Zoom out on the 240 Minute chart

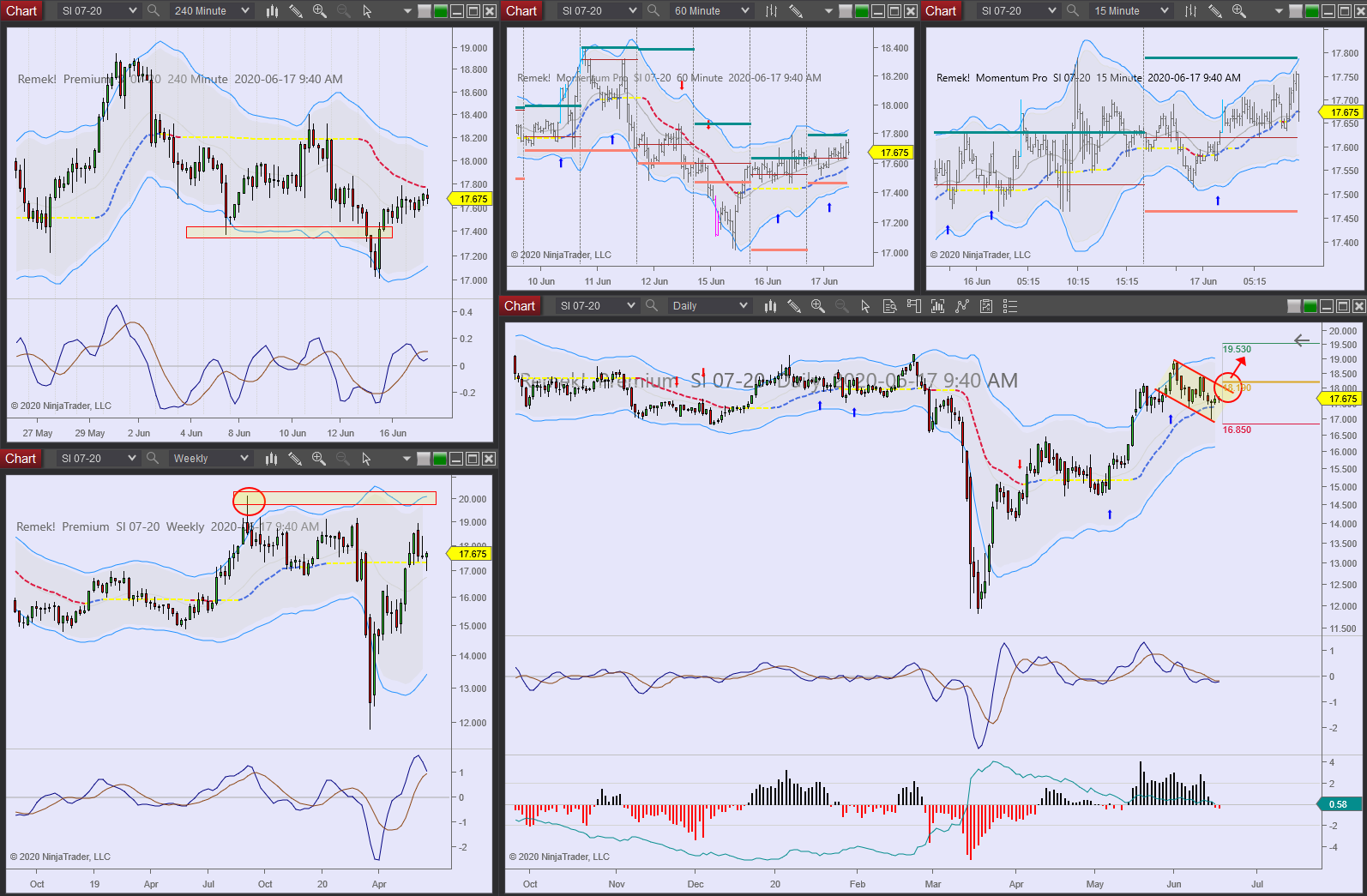pyautogui.click(x=343, y=11)
